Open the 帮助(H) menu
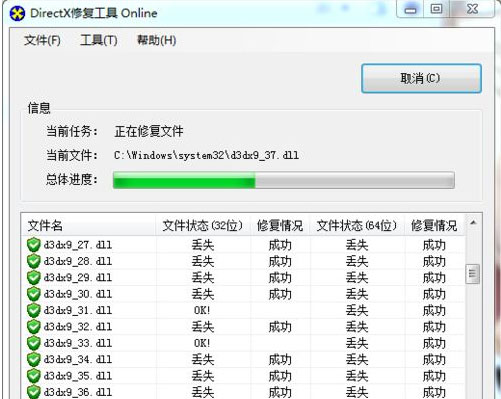 click(157, 41)
